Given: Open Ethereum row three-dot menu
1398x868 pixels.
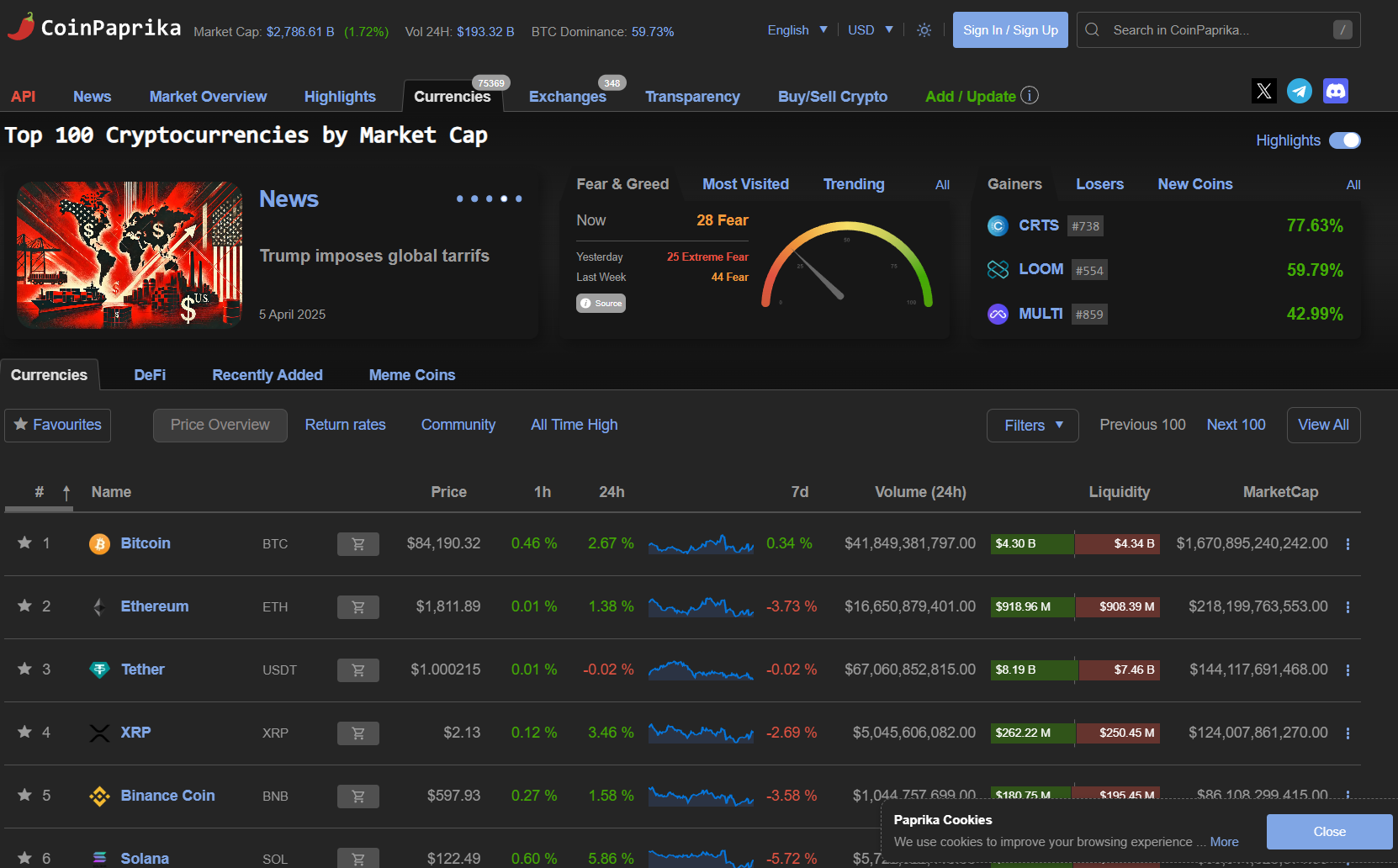Looking at the screenshot, I should [x=1348, y=607].
